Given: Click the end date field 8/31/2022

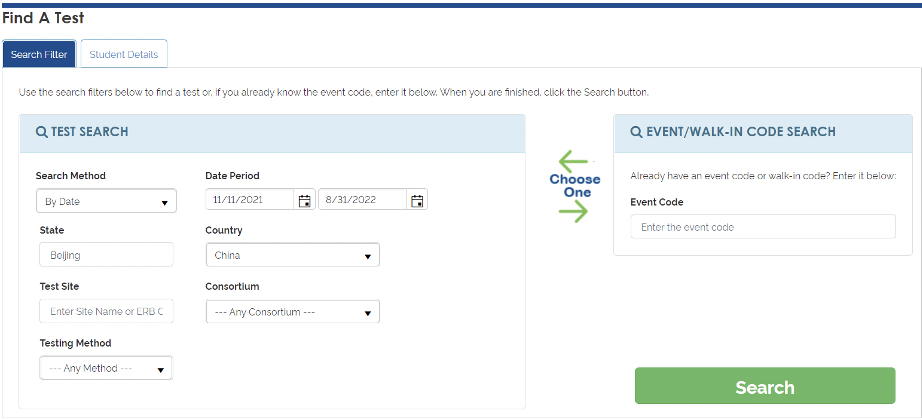Looking at the screenshot, I should click(364, 201).
